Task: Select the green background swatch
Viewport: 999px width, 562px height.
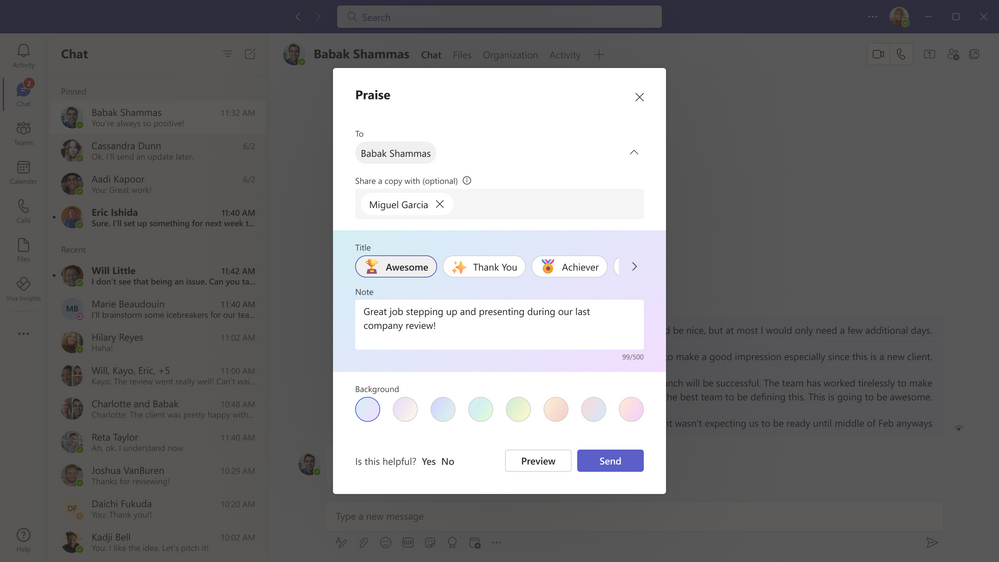Action: click(x=518, y=409)
